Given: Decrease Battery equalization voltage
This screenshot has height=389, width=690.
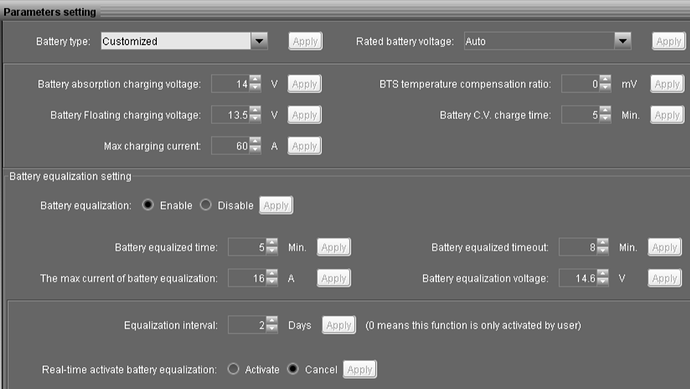Looking at the screenshot, I should coord(603,282).
